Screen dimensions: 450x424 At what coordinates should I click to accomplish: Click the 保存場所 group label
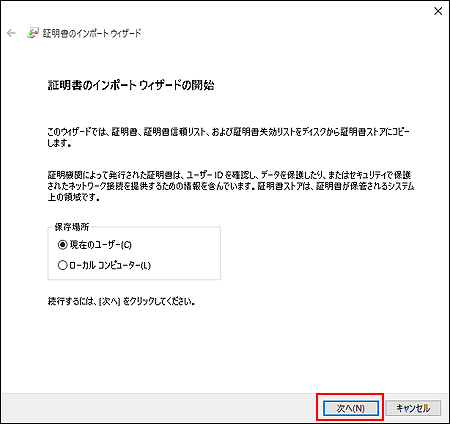click(72, 227)
